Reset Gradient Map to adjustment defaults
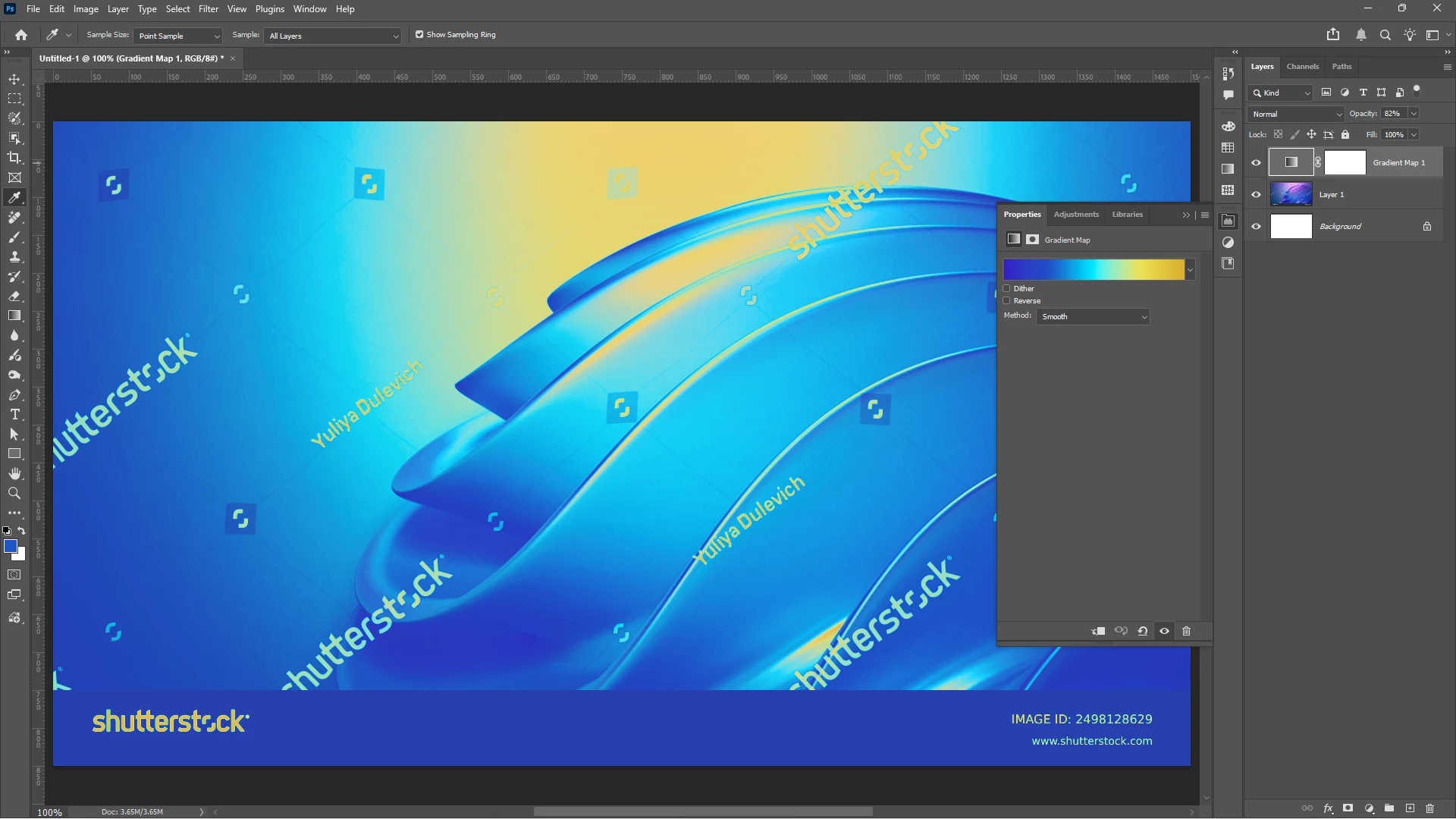Viewport: 1456px width, 819px height. pos(1142,631)
